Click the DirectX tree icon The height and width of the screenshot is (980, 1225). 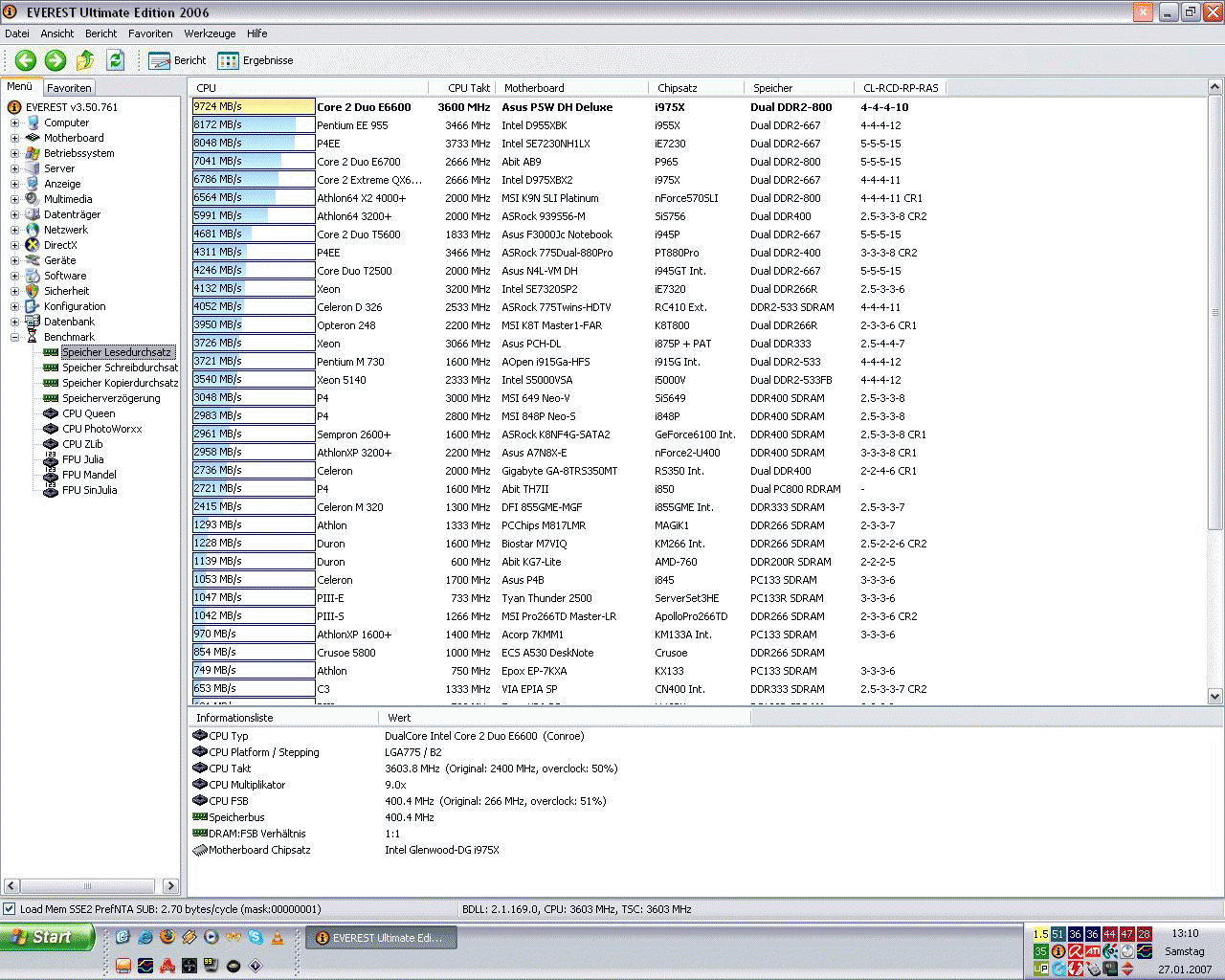[x=33, y=245]
